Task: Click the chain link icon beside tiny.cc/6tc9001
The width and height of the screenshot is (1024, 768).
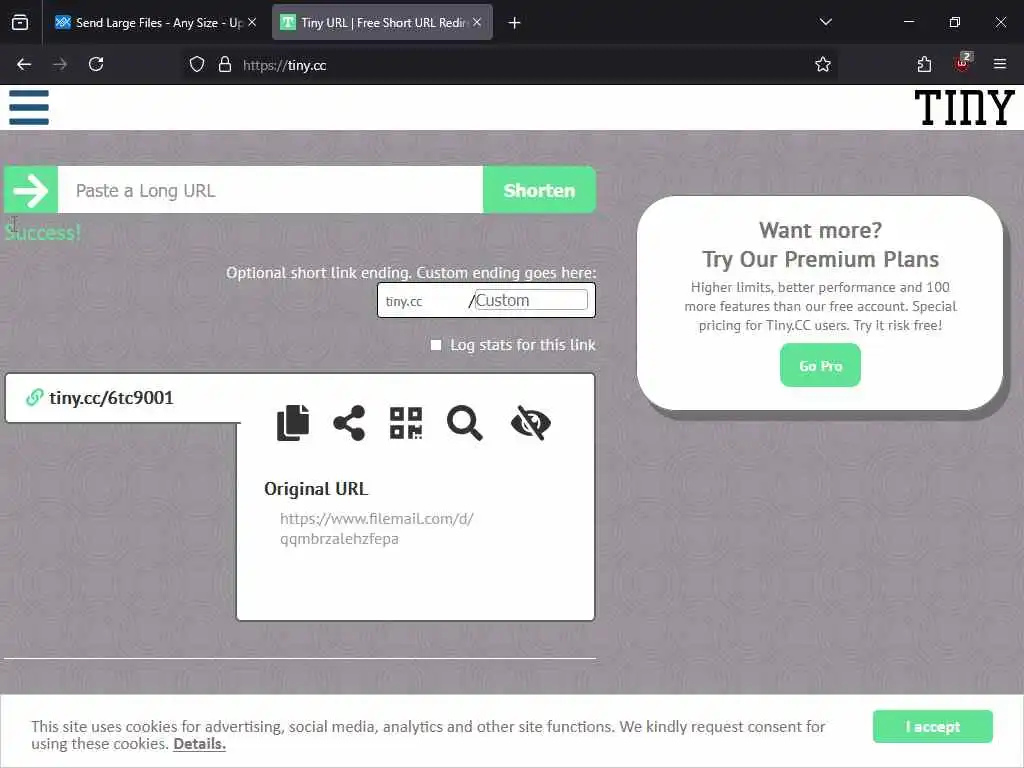Action: click(35, 398)
